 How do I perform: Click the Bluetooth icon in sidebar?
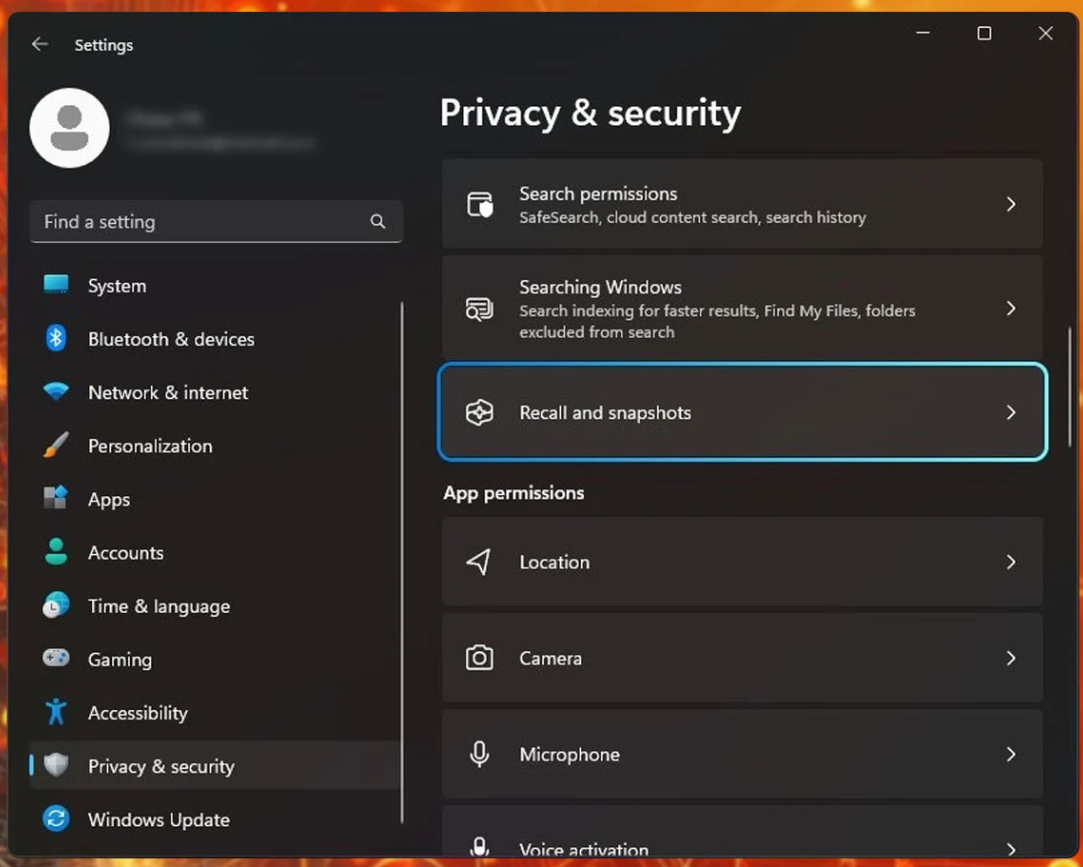click(56, 339)
